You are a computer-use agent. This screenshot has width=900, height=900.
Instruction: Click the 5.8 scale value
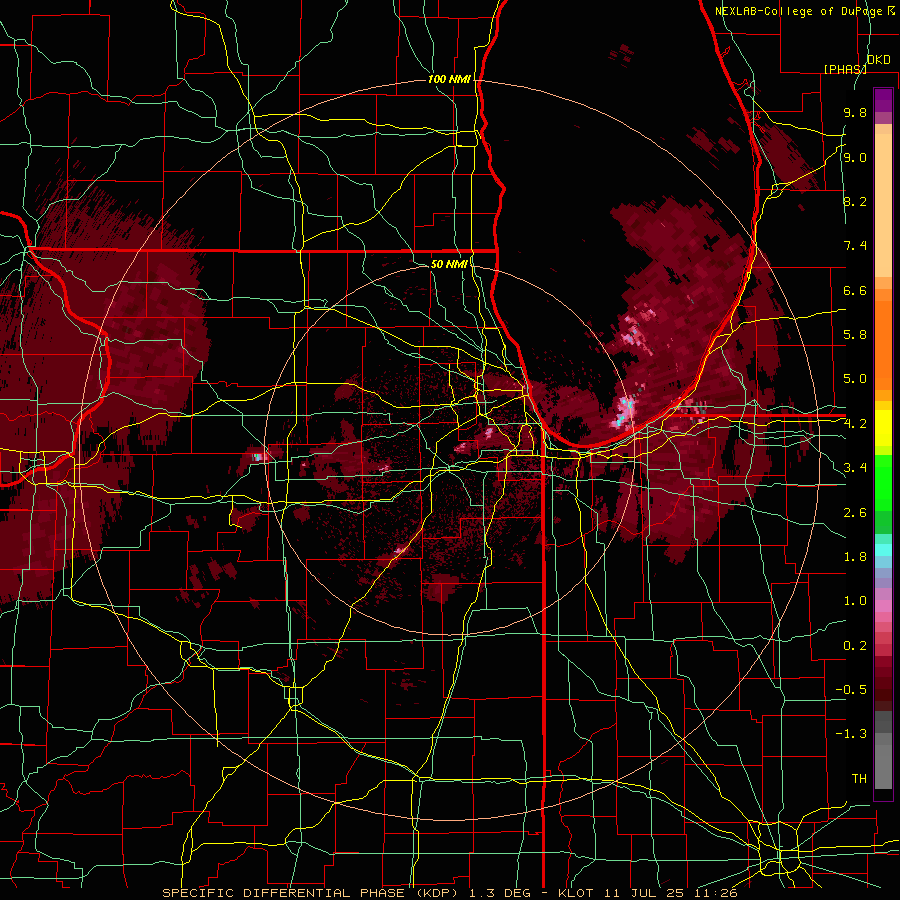855,335
